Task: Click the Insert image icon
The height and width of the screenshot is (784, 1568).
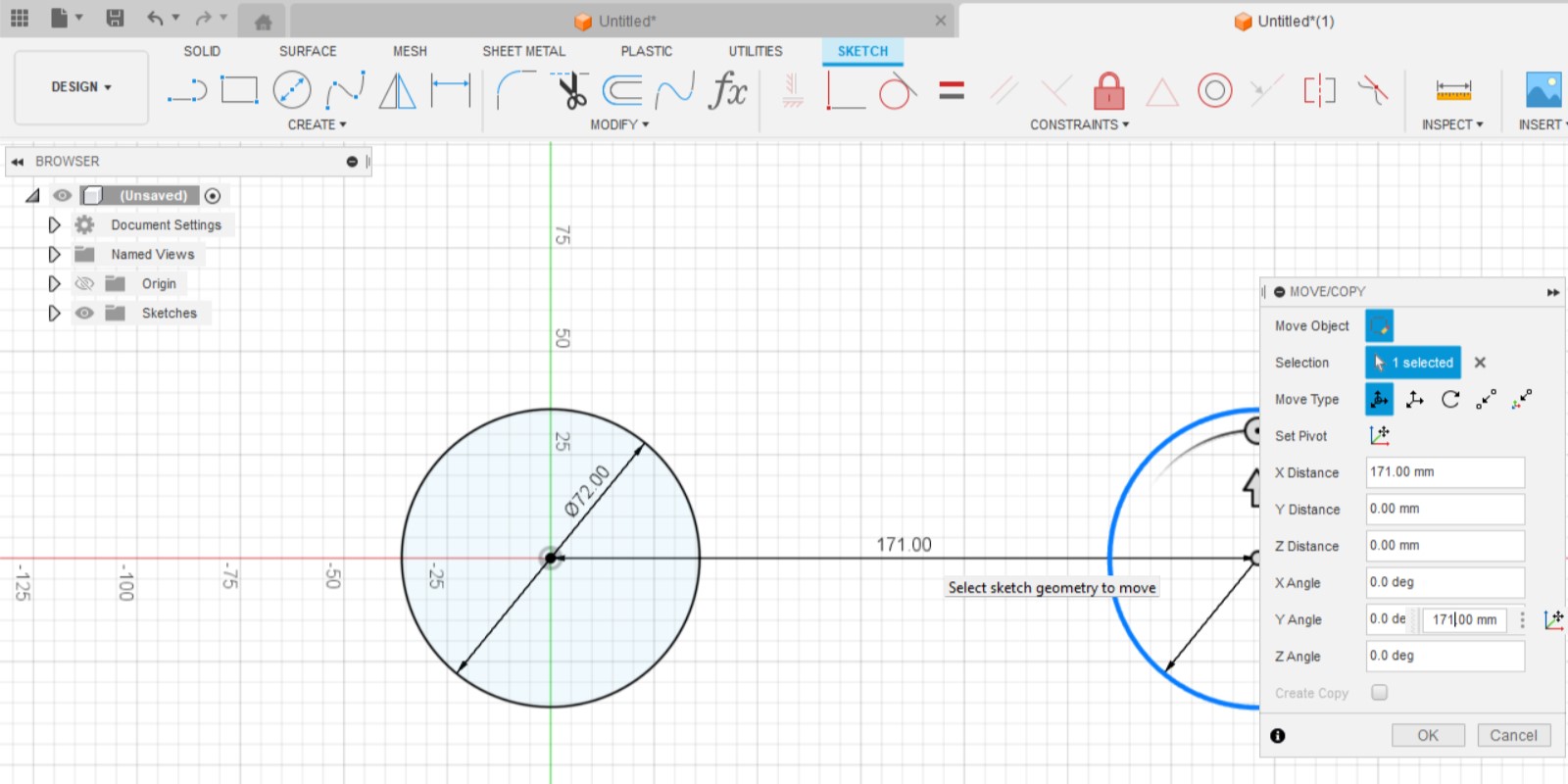Action: [1543, 90]
